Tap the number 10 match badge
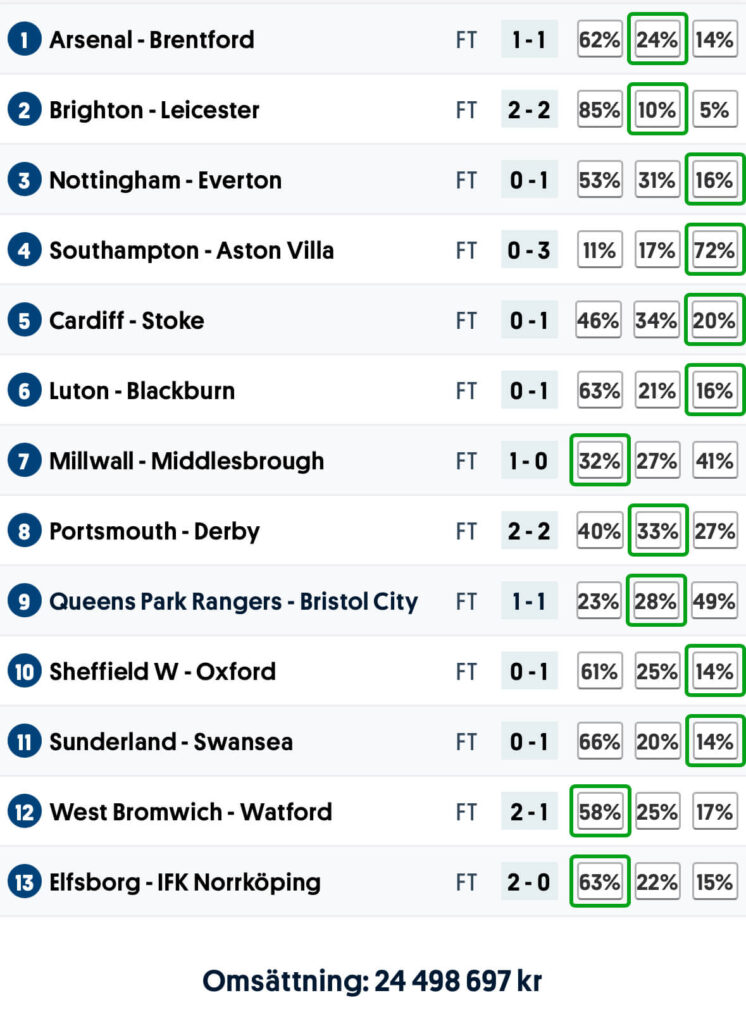 pyautogui.click(x=24, y=671)
